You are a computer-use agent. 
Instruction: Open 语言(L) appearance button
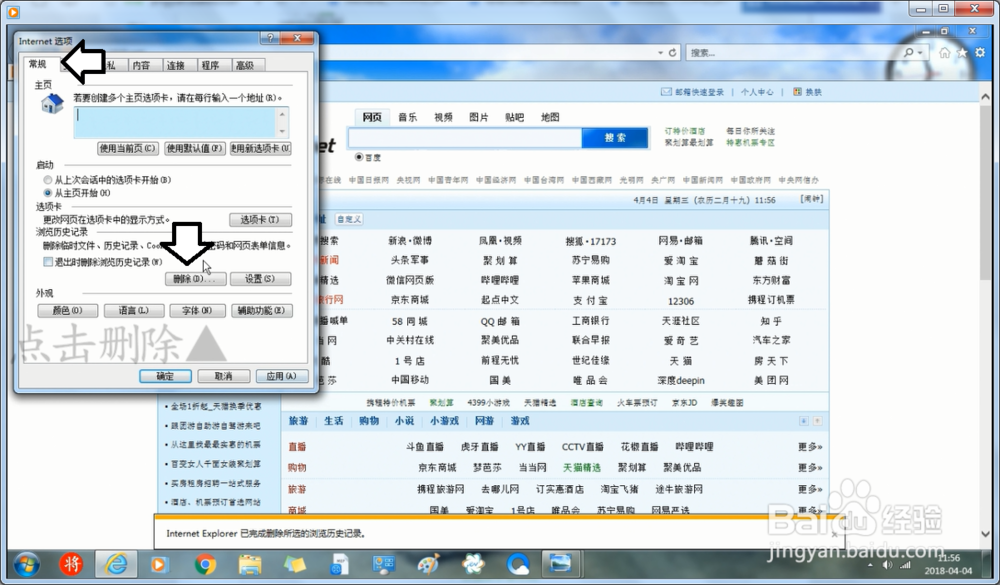pyautogui.click(x=134, y=311)
